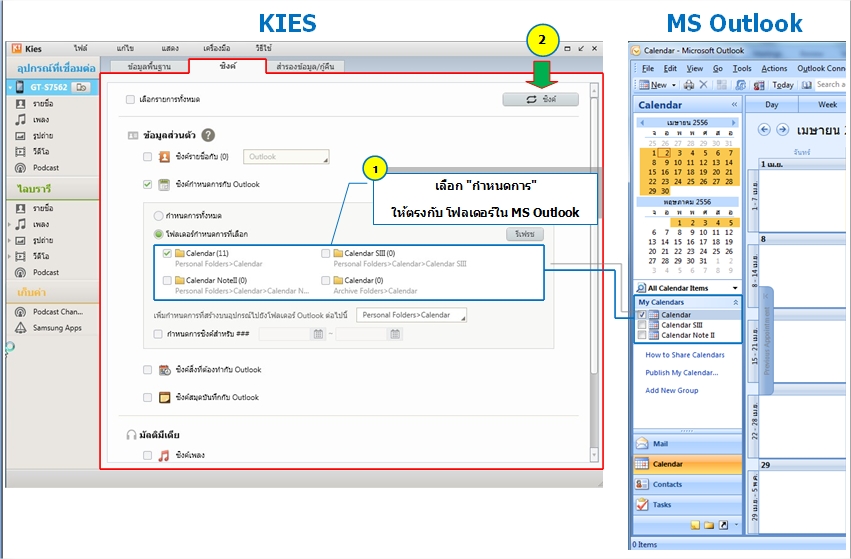The height and width of the screenshot is (559, 851).
Task: Click the Address Book icon in Outlook toolbar
Action: (x=807, y=85)
